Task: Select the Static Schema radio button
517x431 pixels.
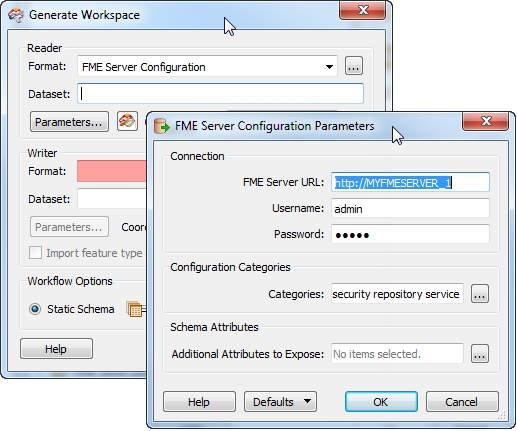Action: (x=35, y=309)
